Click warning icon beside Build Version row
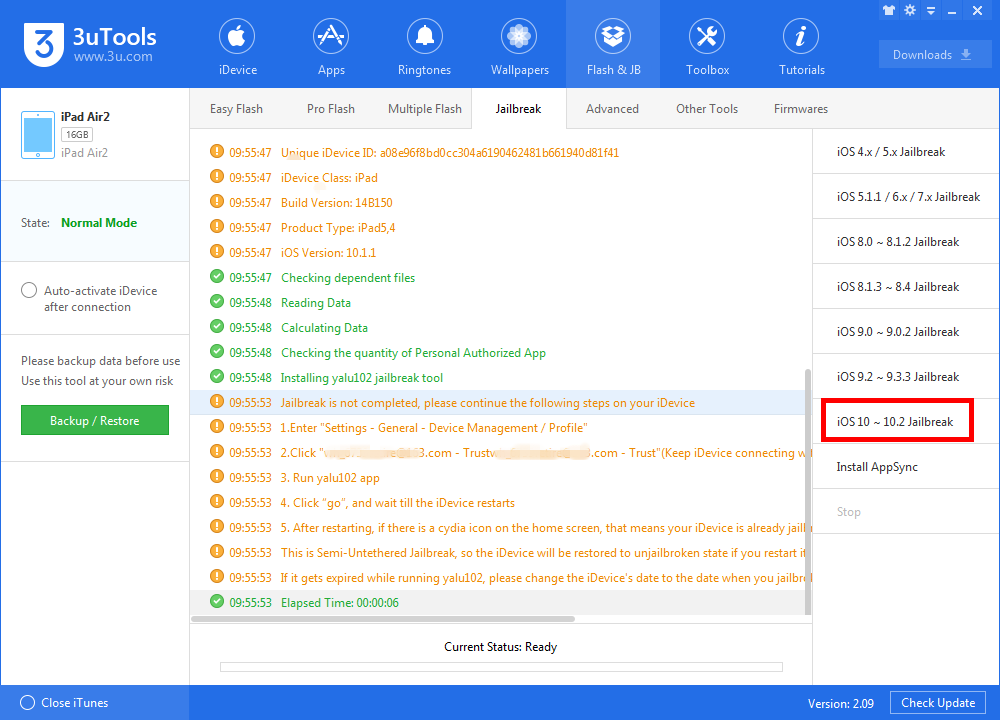Screen dimensions: 1000x720 pyautogui.click(x=217, y=202)
